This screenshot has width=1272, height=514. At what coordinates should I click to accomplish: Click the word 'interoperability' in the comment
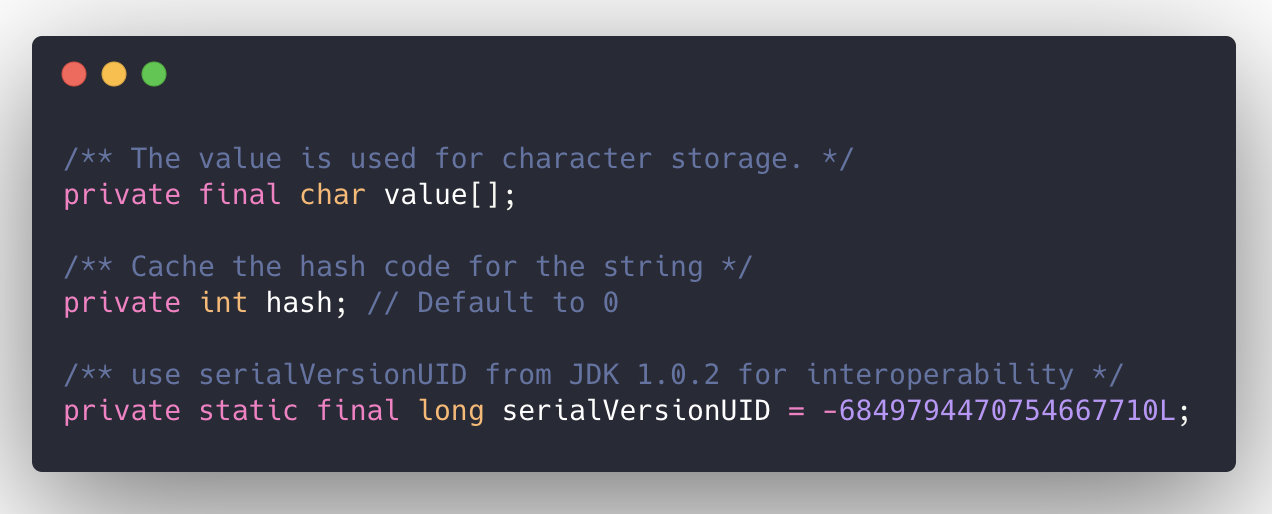coord(939,374)
